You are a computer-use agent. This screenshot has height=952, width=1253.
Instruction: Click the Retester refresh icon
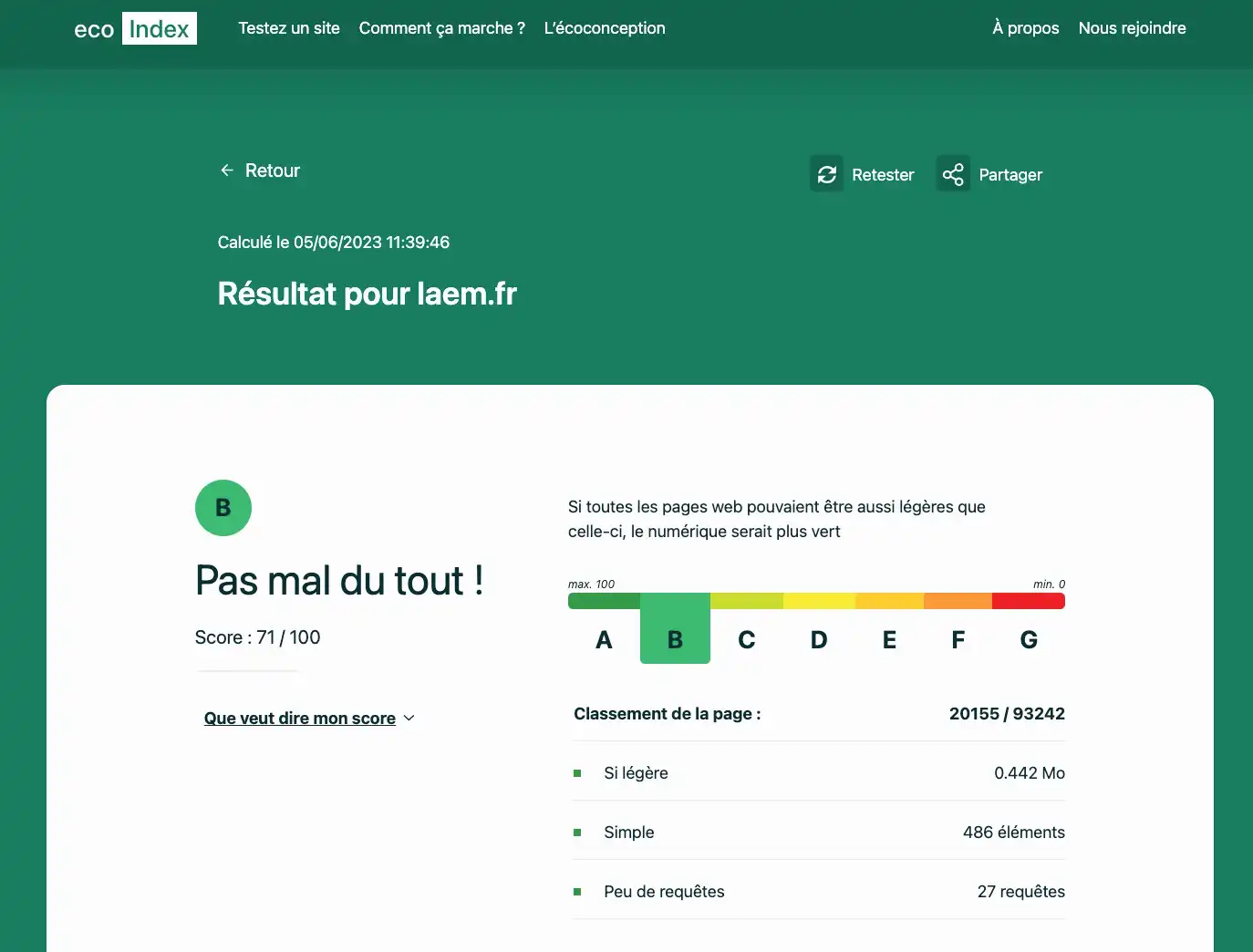(x=827, y=174)
